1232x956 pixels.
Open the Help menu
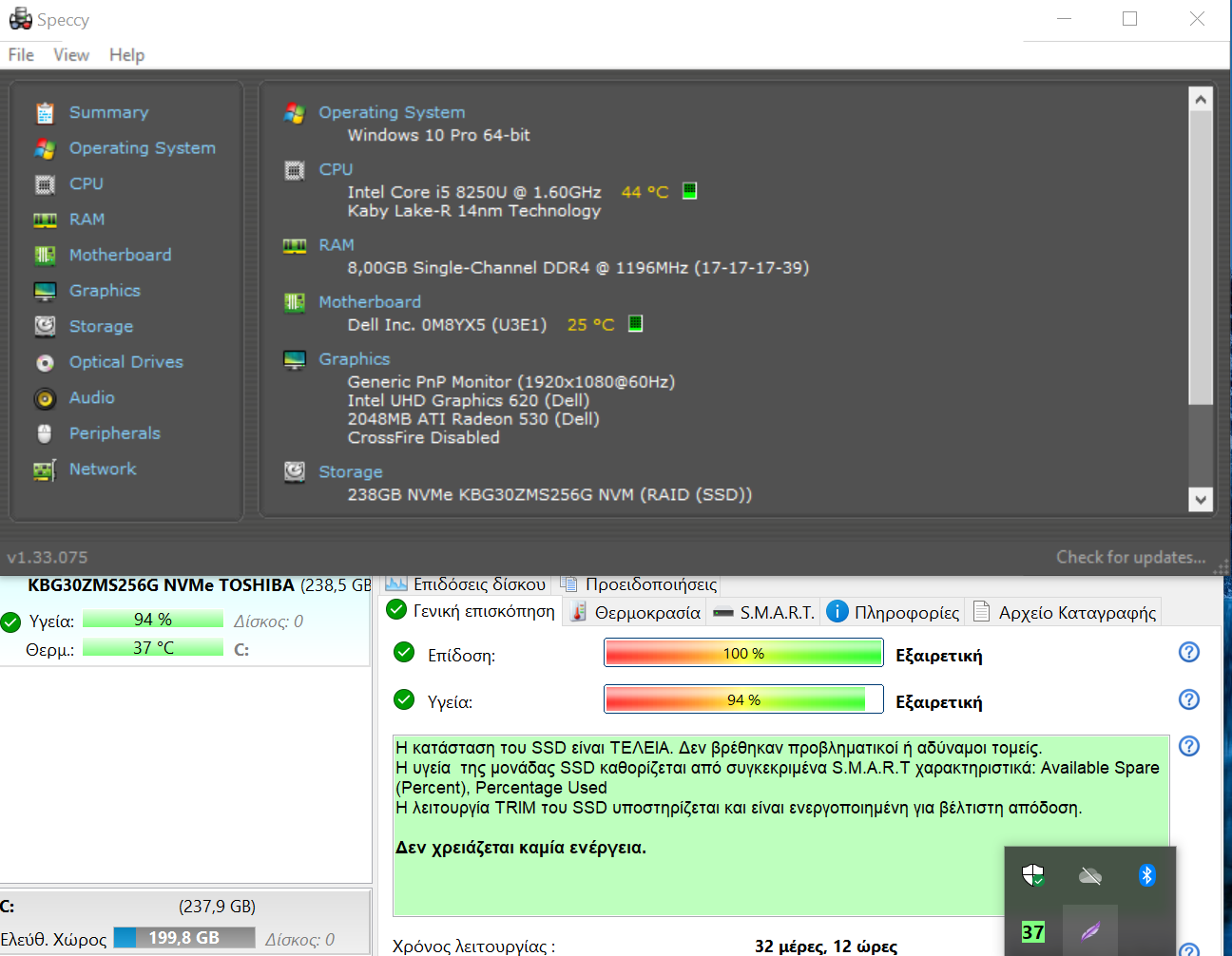126,55
